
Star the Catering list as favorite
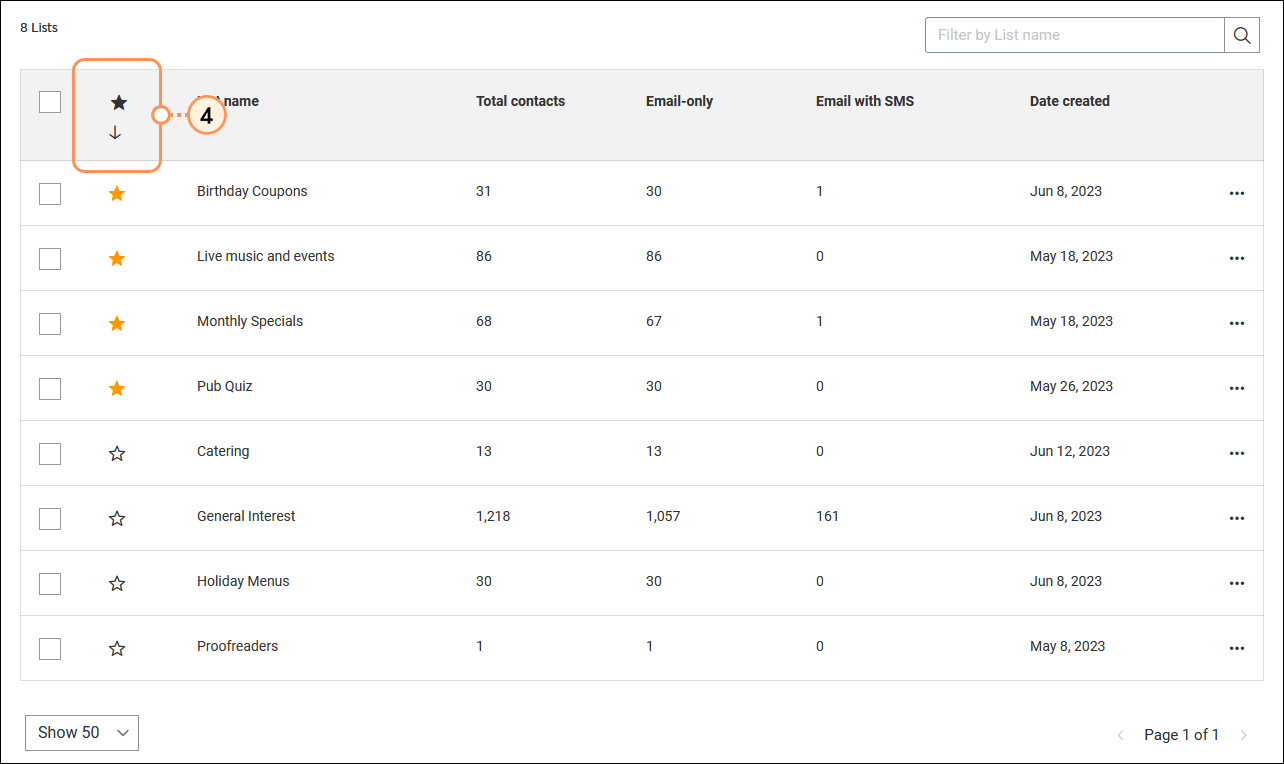(x=117, y=453)
